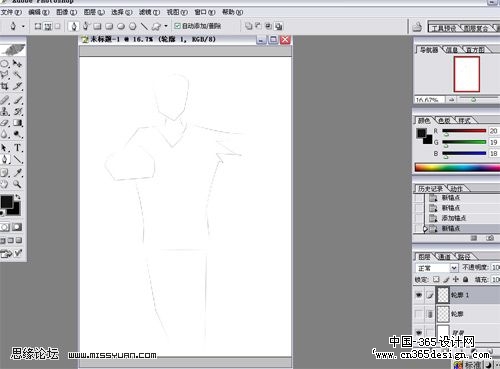Pick Custom Shape in options bar
This screenshot has height=369, width=500.
click(x=156, y=26)
